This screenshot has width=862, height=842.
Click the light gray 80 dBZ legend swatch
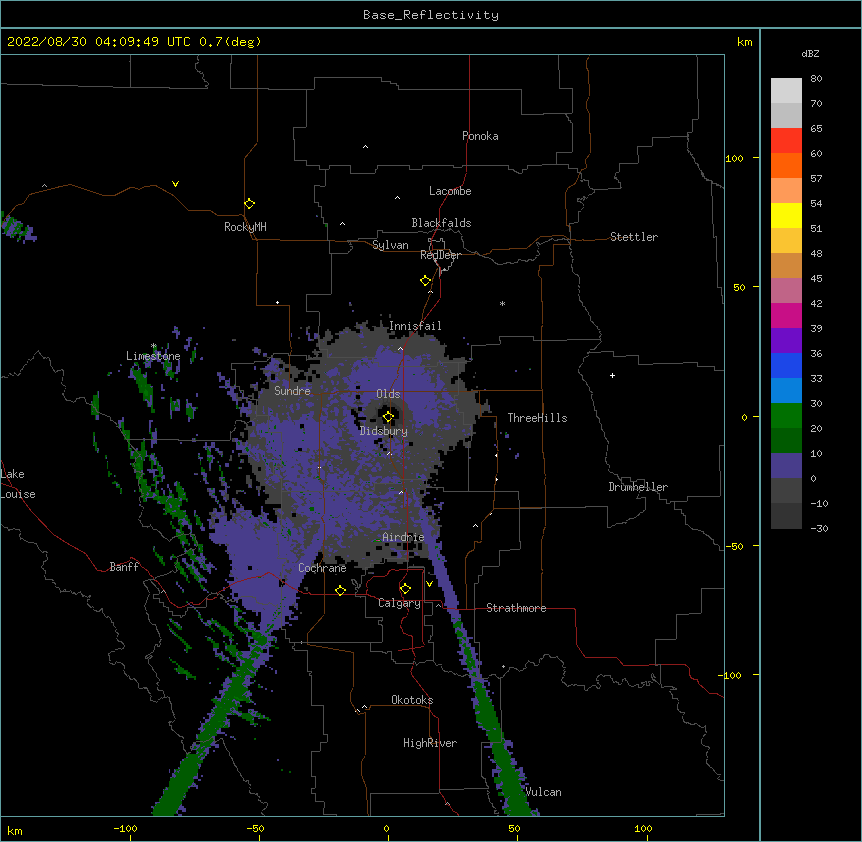[786, 90]
